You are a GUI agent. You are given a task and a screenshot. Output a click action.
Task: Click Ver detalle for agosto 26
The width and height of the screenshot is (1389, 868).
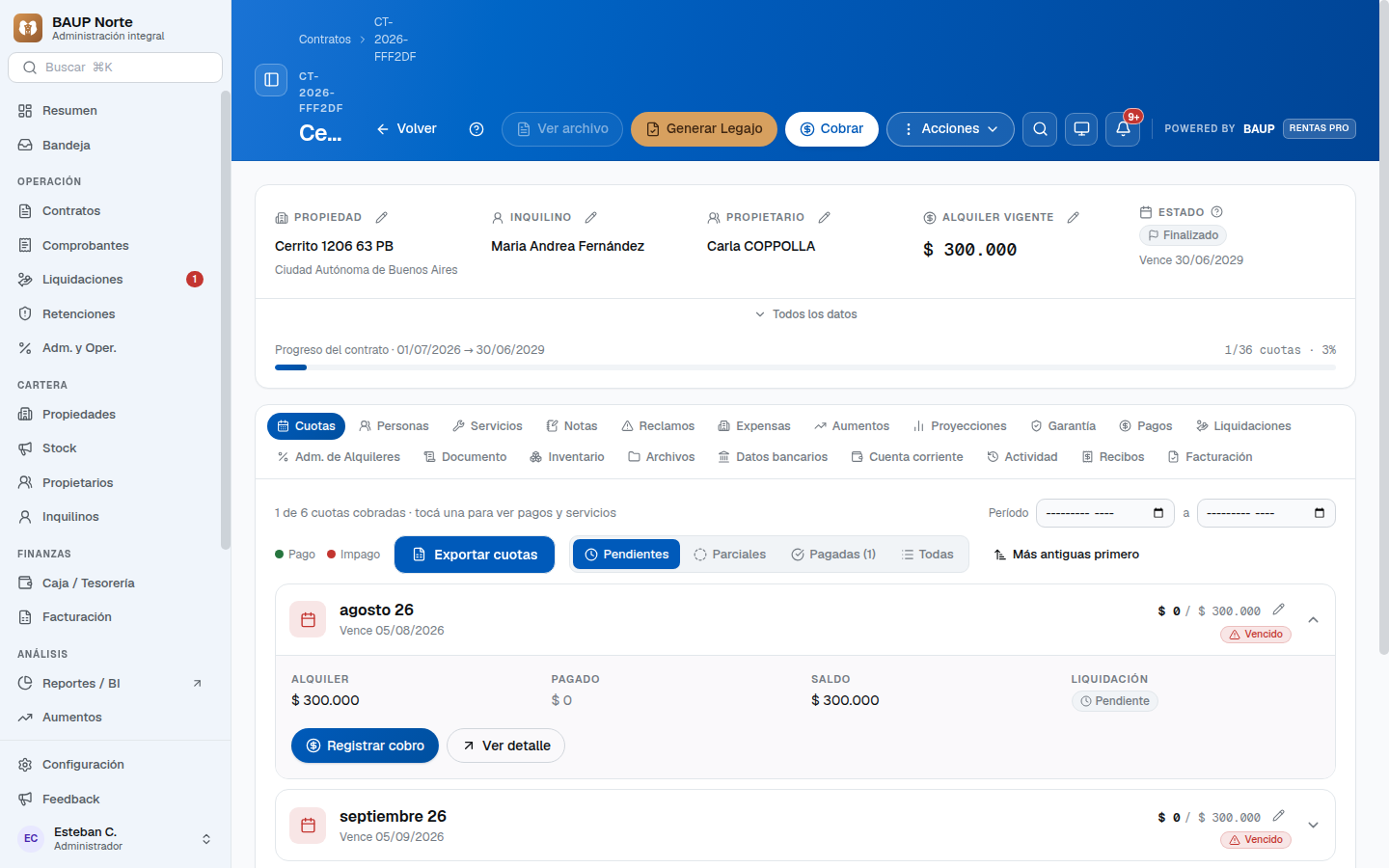(x=505, y=746)
